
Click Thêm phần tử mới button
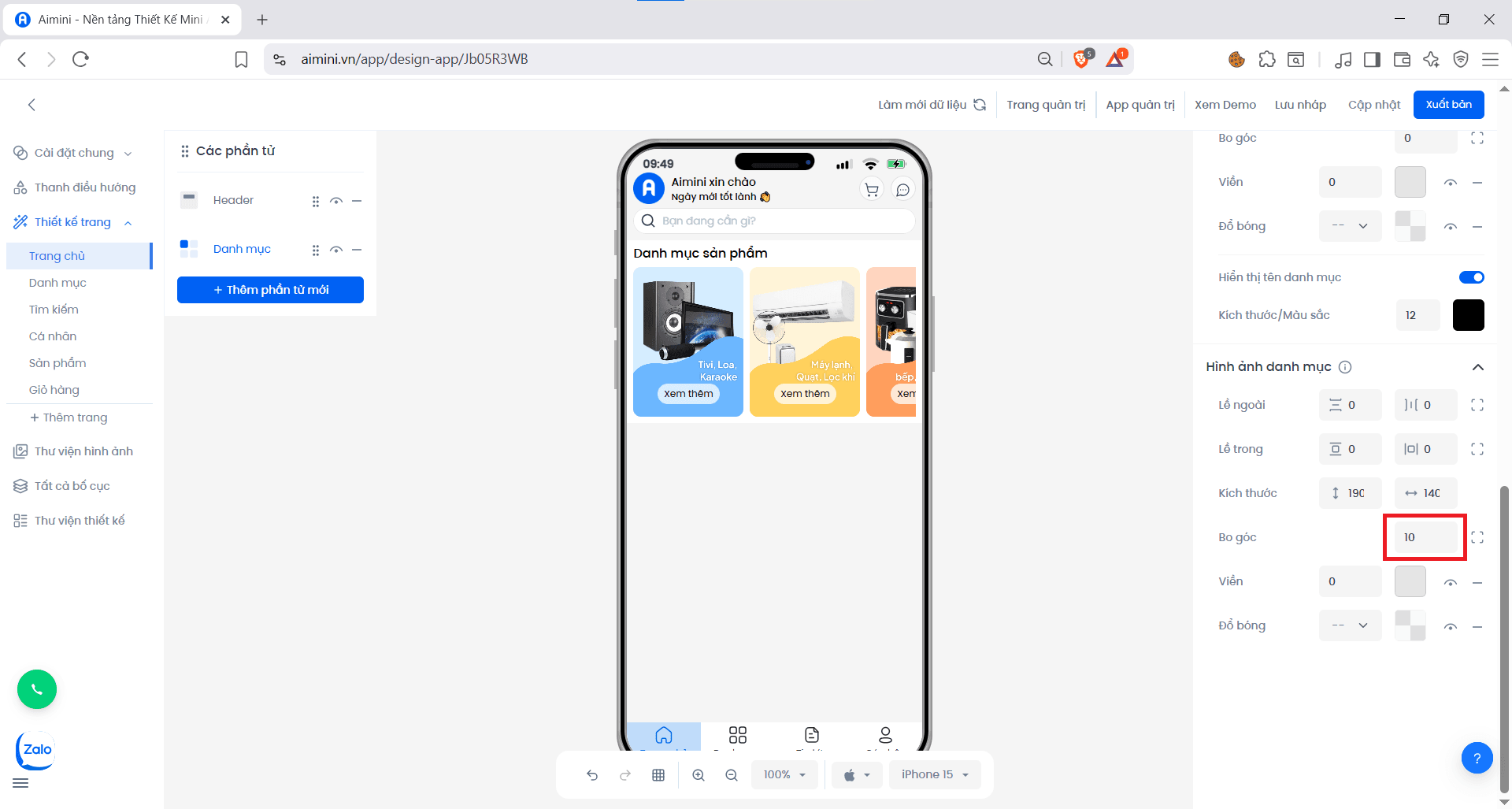[270, 290]
